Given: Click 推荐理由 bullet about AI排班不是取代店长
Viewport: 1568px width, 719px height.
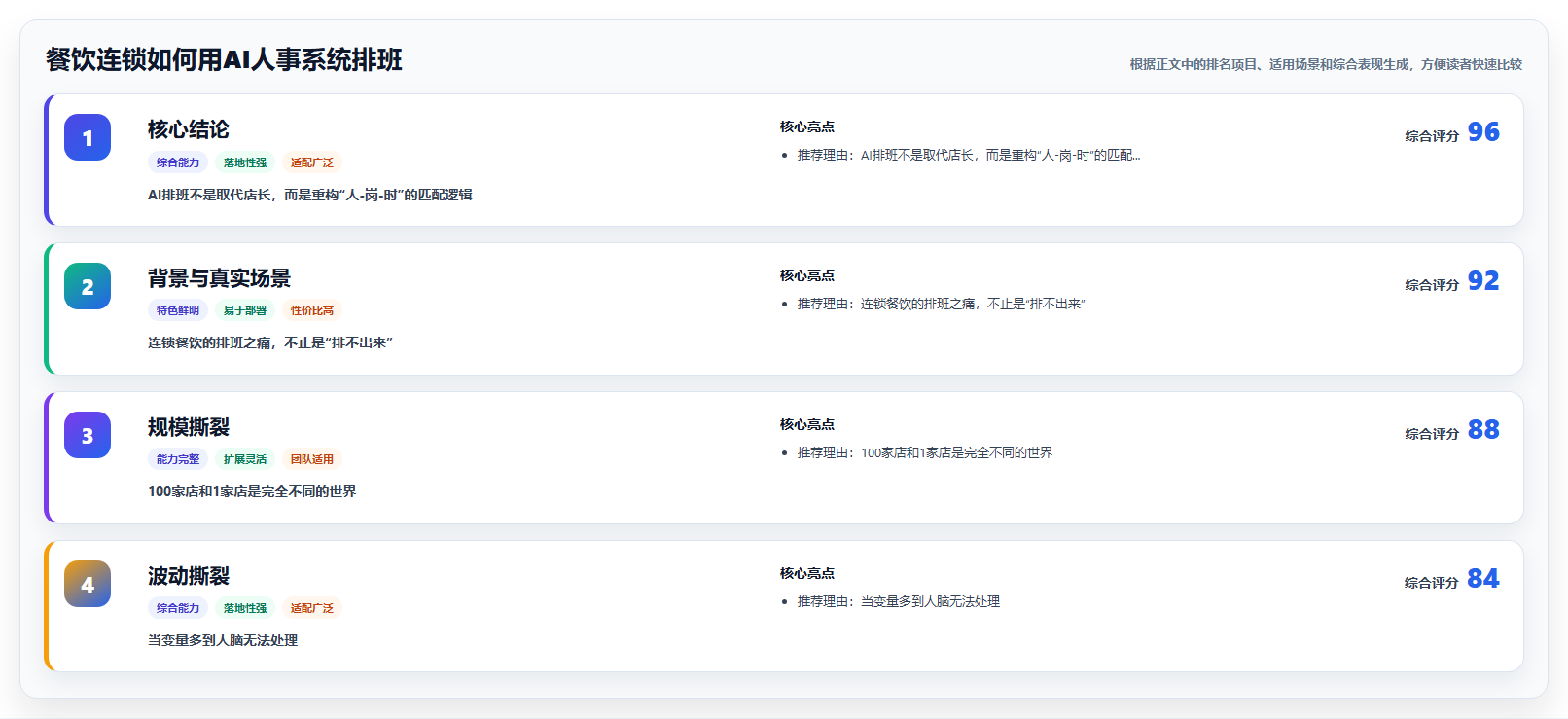Looking at the screenshot, I should click(969, 155).
